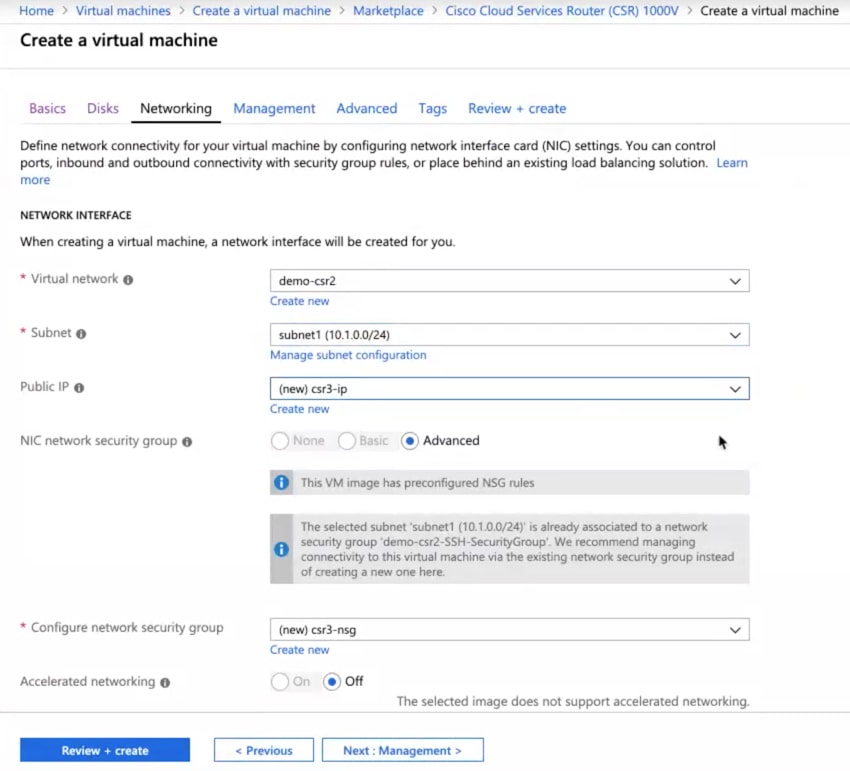The image size is (850, 771).
Task: Open the Virtual network dropdown
Action: [x=509, y=281]
